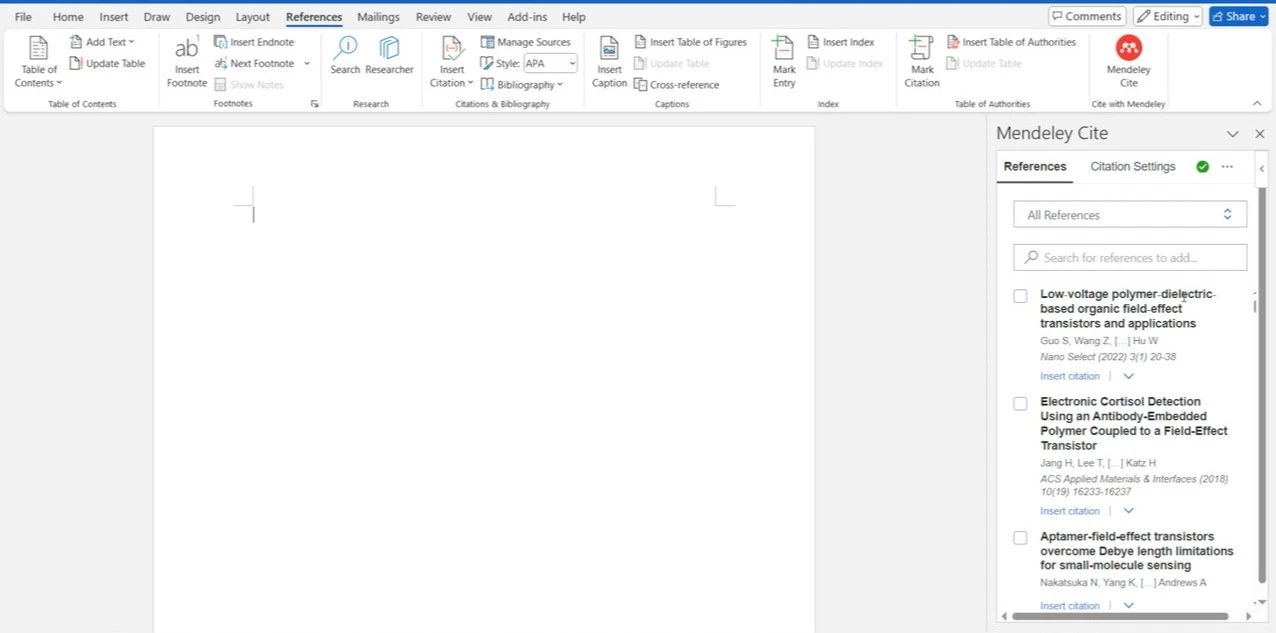Open the Search research tool

[345, 55]
